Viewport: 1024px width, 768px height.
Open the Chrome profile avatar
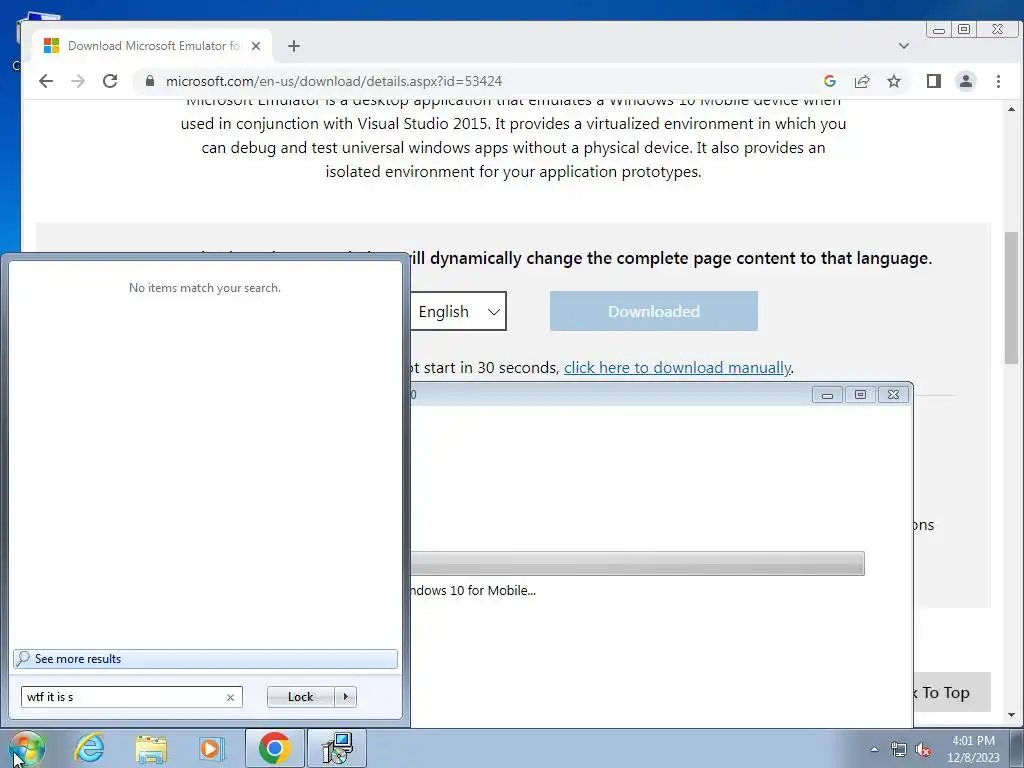coord(966,81)
